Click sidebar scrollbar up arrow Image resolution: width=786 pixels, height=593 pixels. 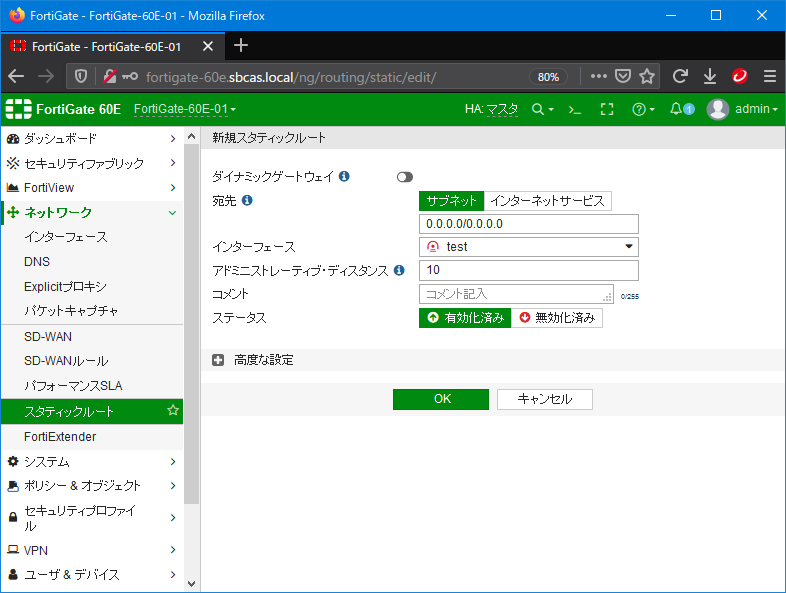coord(191,136)
